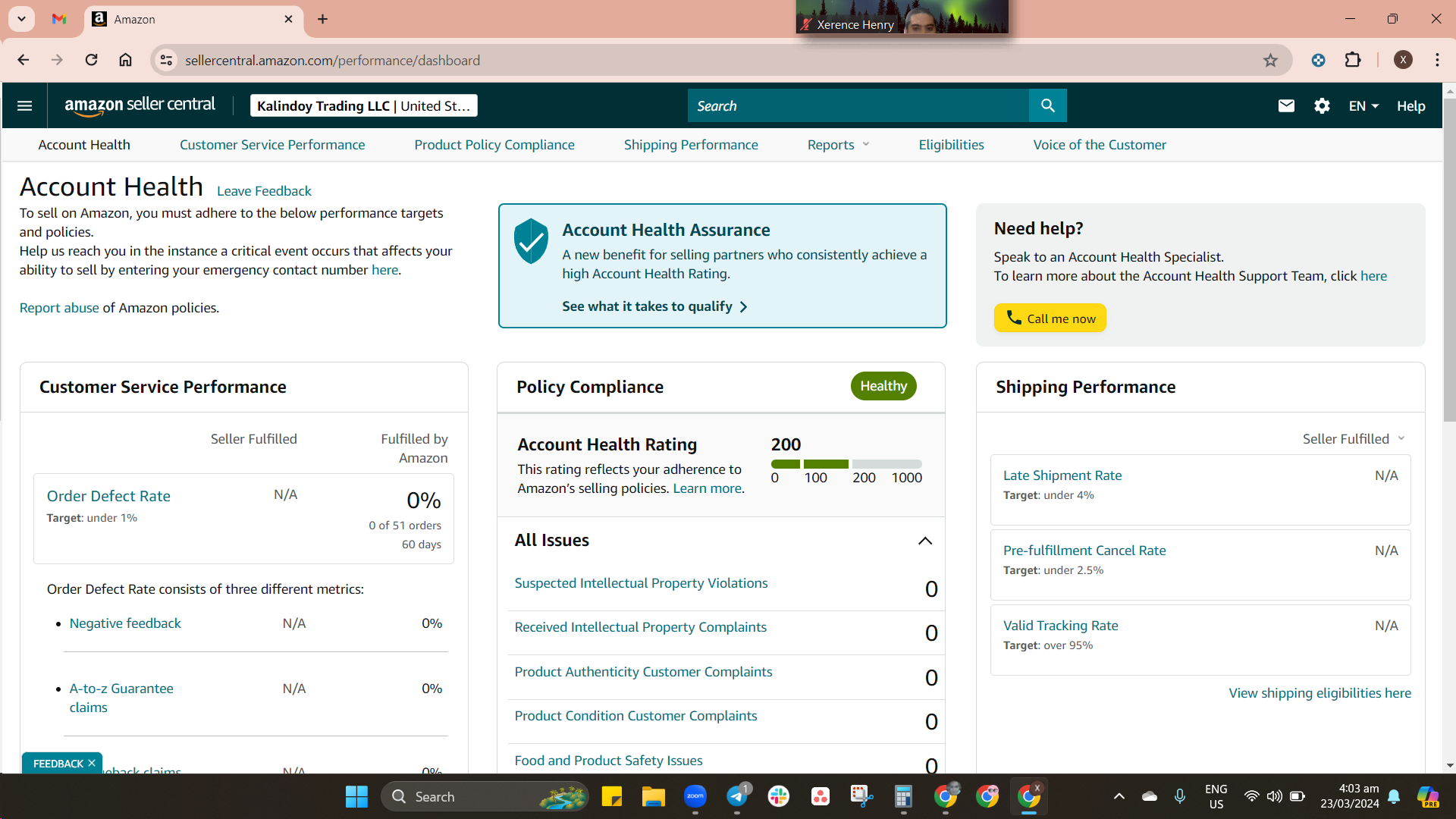Bookmark this page with the star
The image size is (1456, 819).
1270,60
